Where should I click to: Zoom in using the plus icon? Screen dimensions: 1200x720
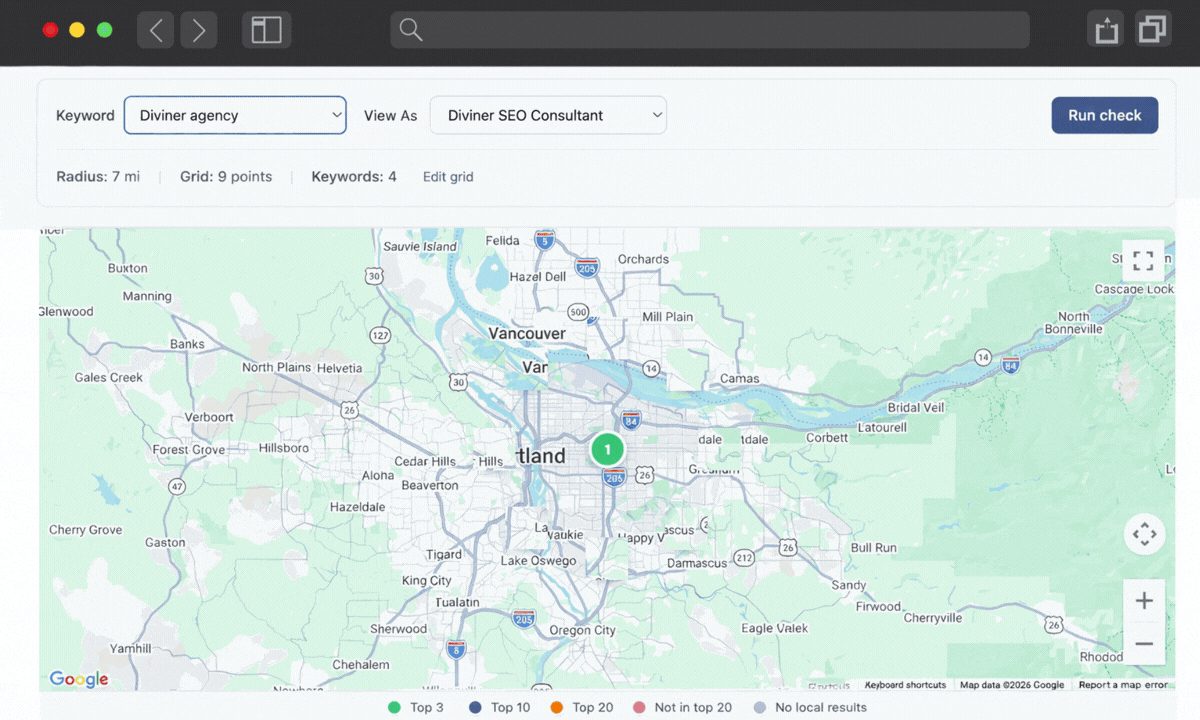pos(1144,600)
